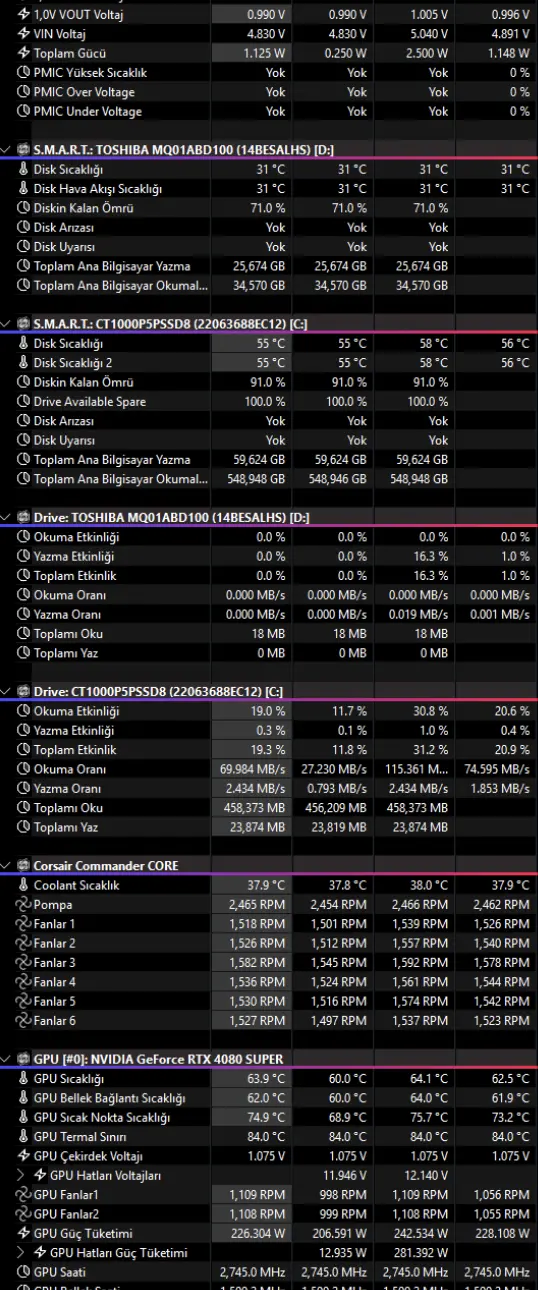This screenshot has width=538, height=1290.
Task: Click drive icon in Drive: CT1000P5PSSD8 header
Action: pos(23,692)
